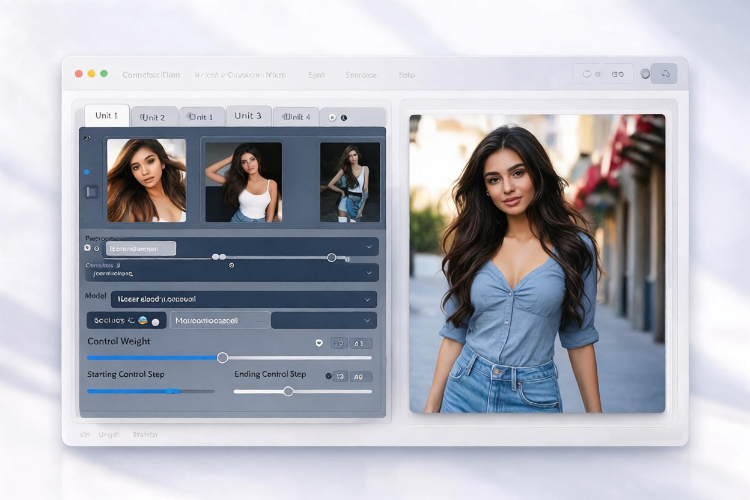
Task: Toggle the eye icon above the blue dot
Action: [87, 138]
